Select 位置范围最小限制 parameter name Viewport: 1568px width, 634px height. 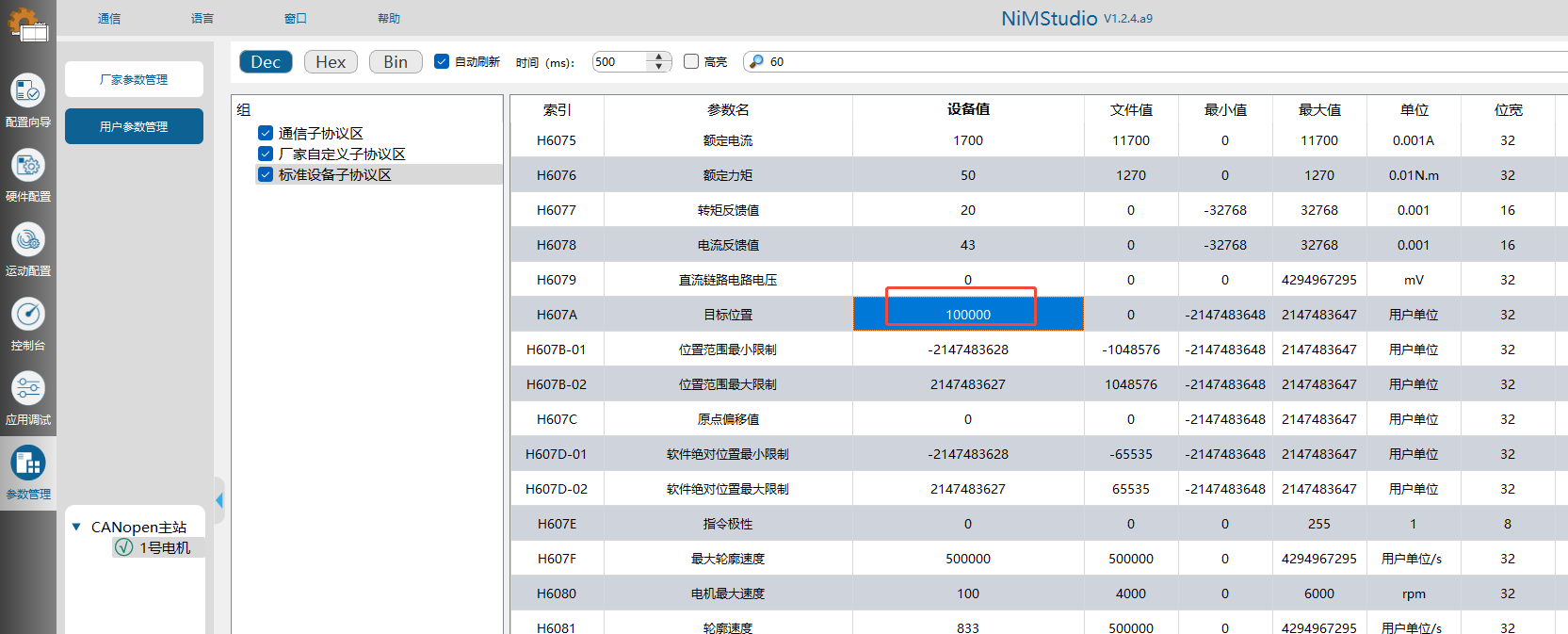(x=728, y=350)
